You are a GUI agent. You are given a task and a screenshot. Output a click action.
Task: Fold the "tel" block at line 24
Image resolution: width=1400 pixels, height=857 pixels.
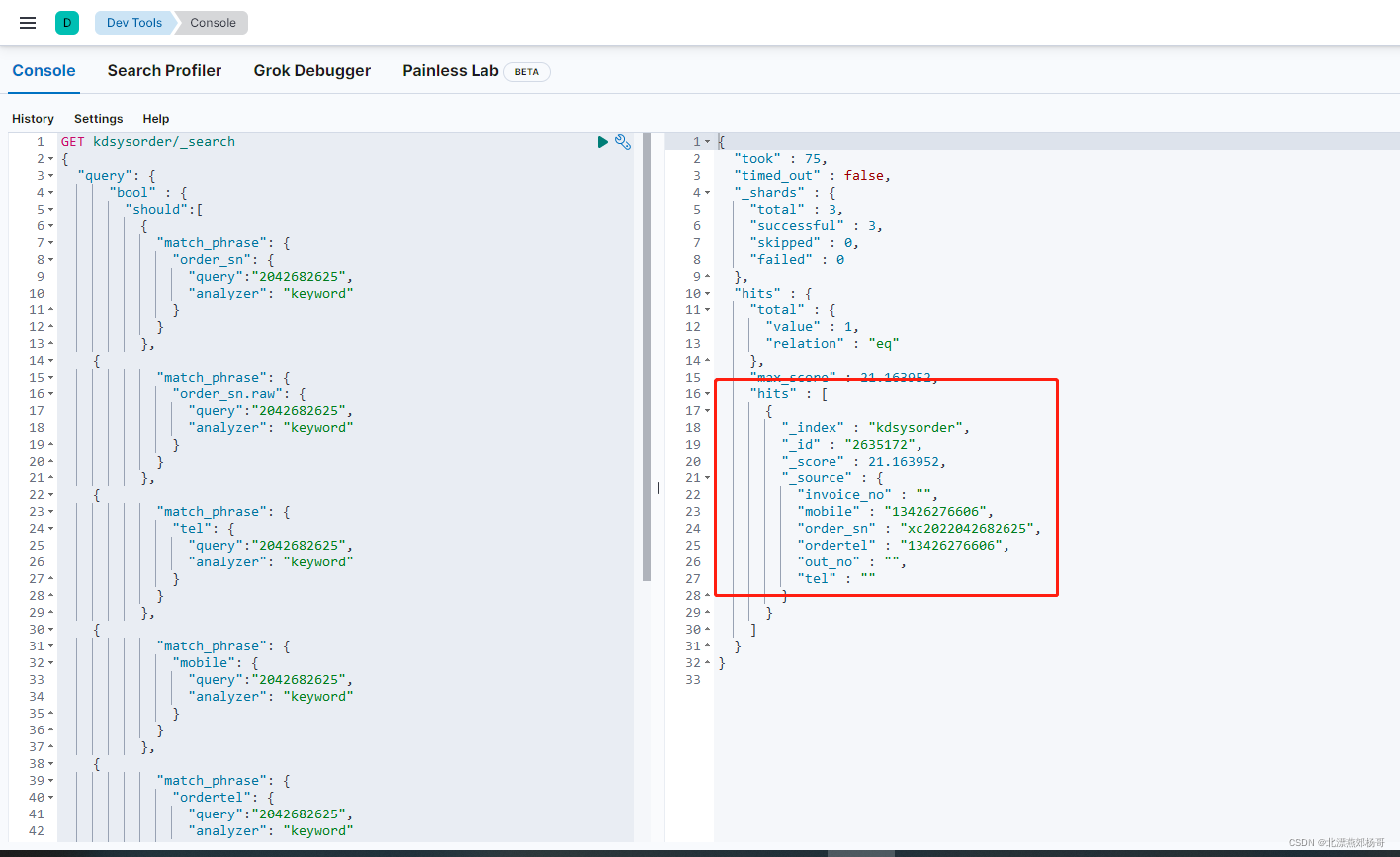[x=49, y=529]
